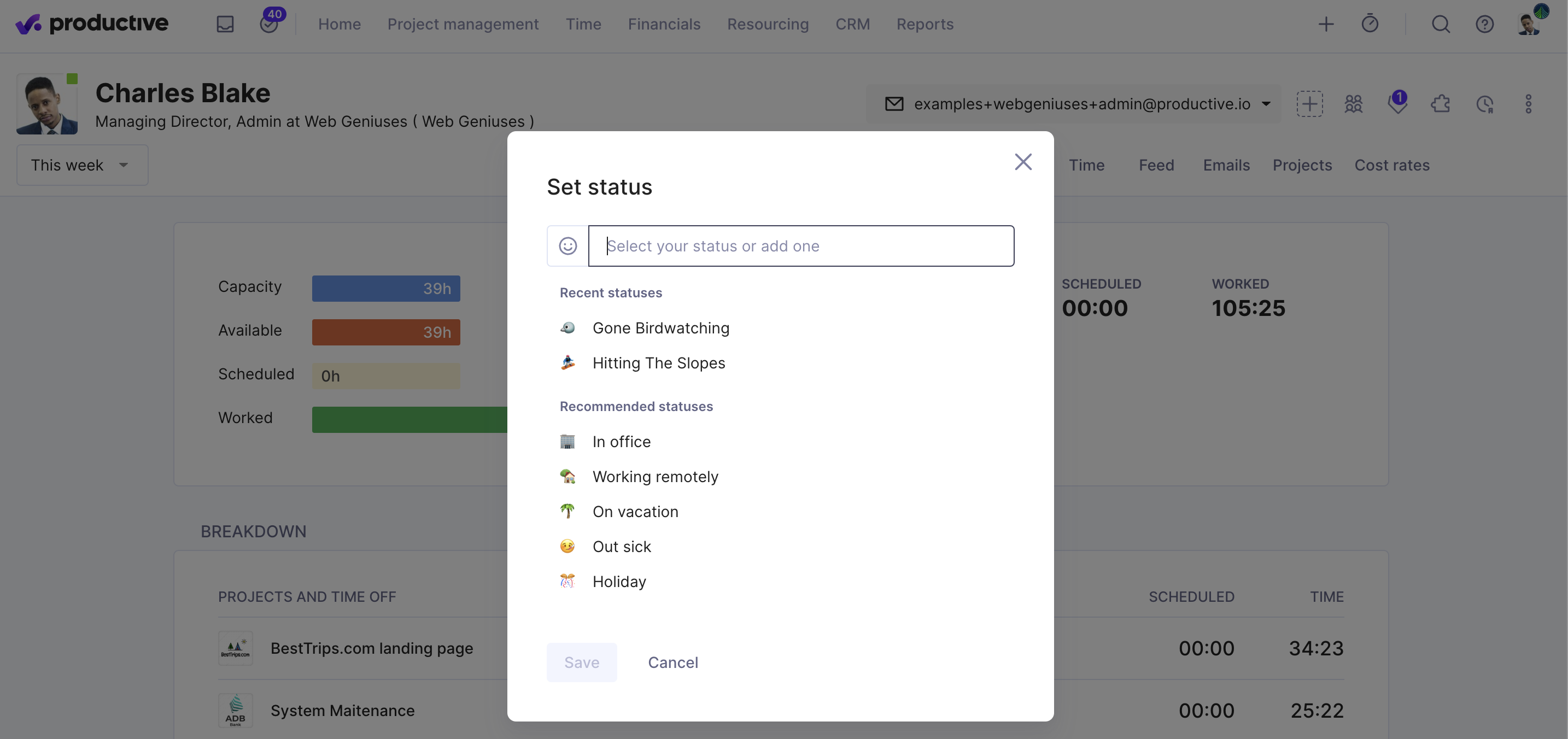The image size is (1568, 739).
Task: Open the emoji picker smiley icon
Action: (567, 246)
